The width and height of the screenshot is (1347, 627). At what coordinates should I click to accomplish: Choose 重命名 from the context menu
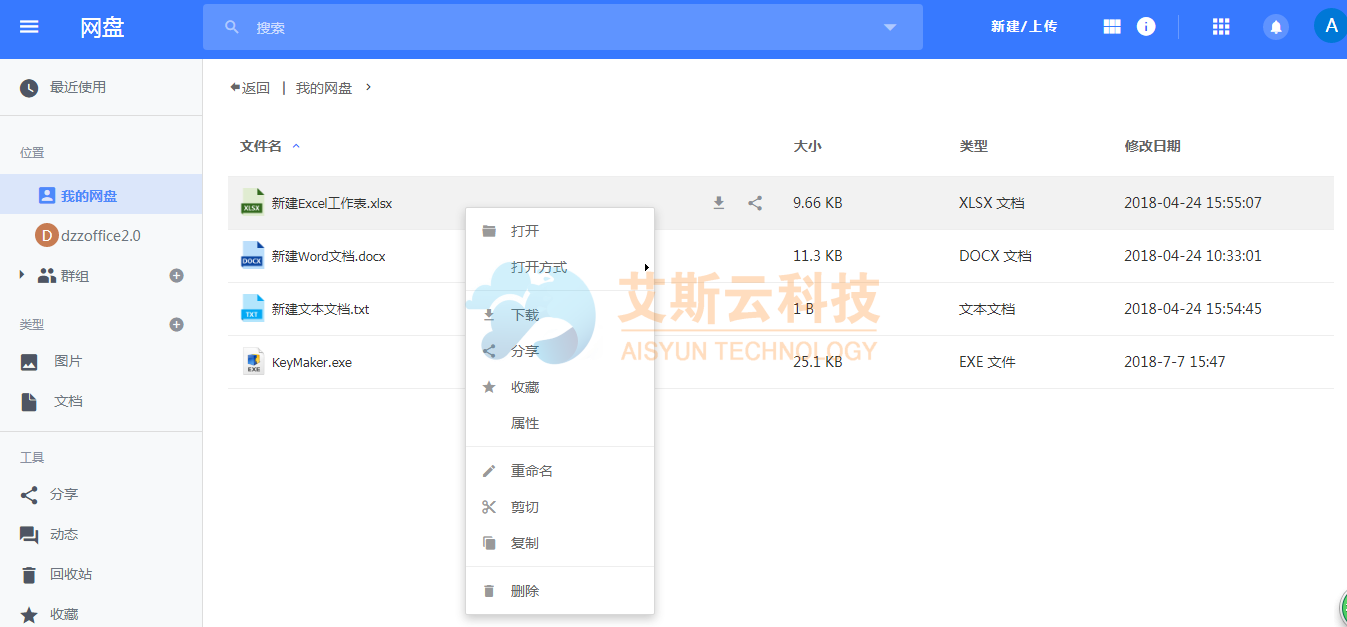(532, 471)
